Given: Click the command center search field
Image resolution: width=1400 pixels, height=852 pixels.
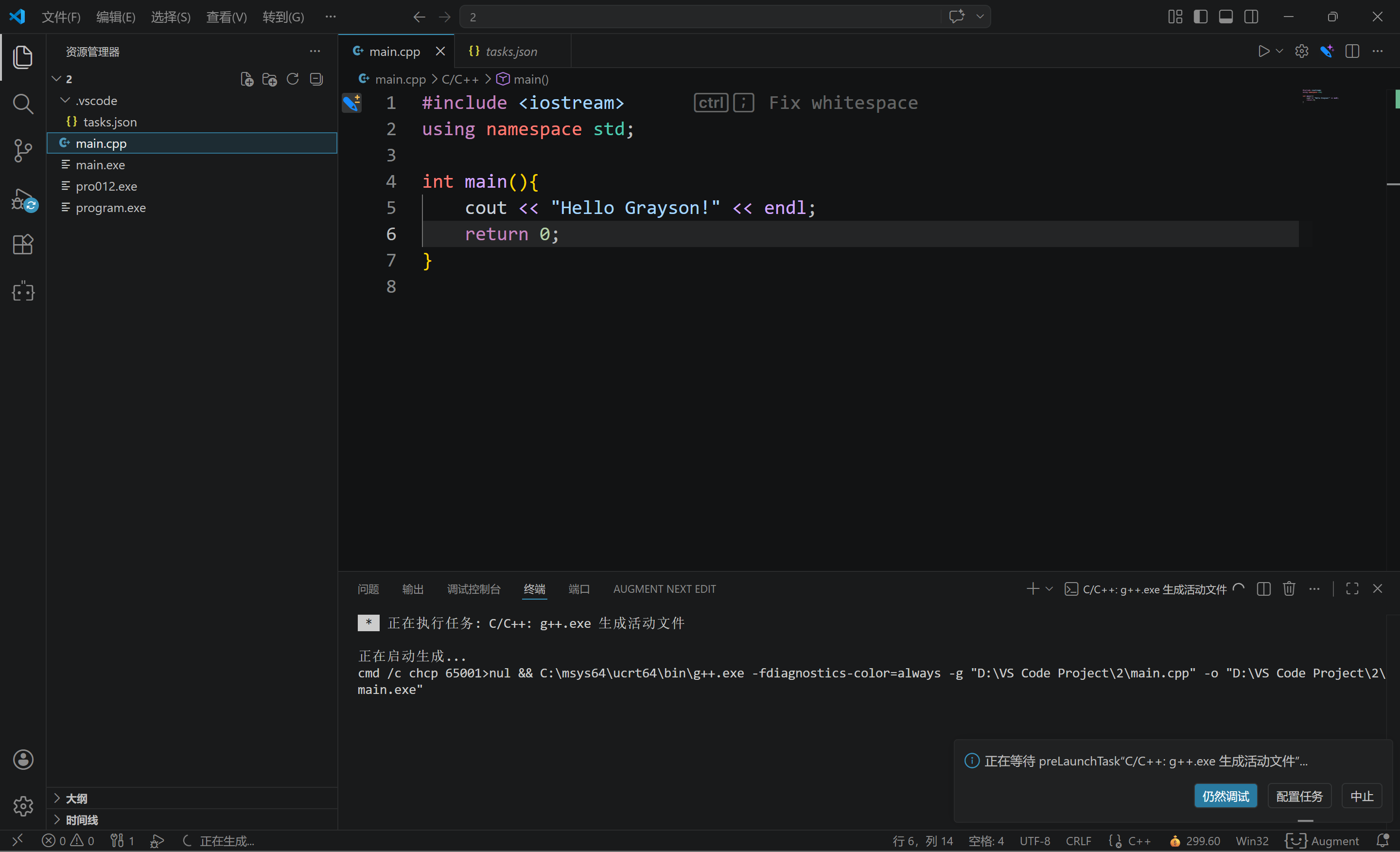Looking at the screenshot, I should coord(699,17).
